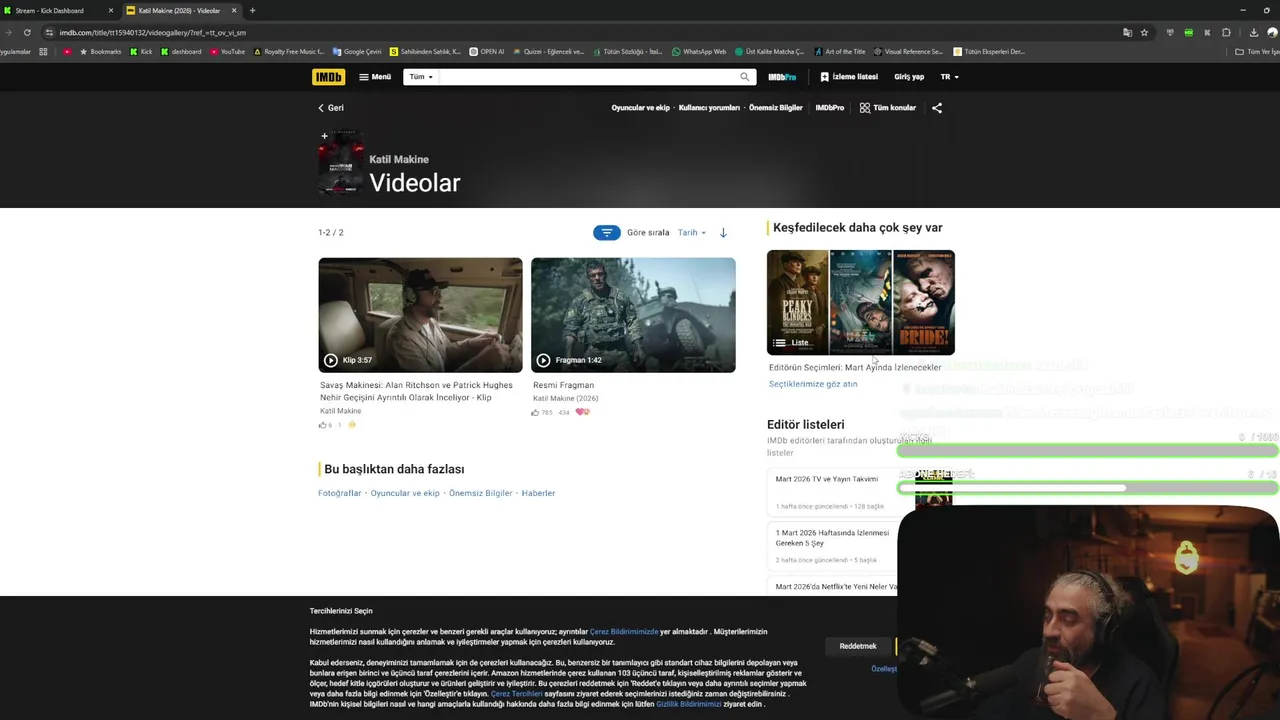Open Mart 2026 TV ve Yayın Takvimi
The width and height of the screenshot is (1280, 720).
point(826,479)
